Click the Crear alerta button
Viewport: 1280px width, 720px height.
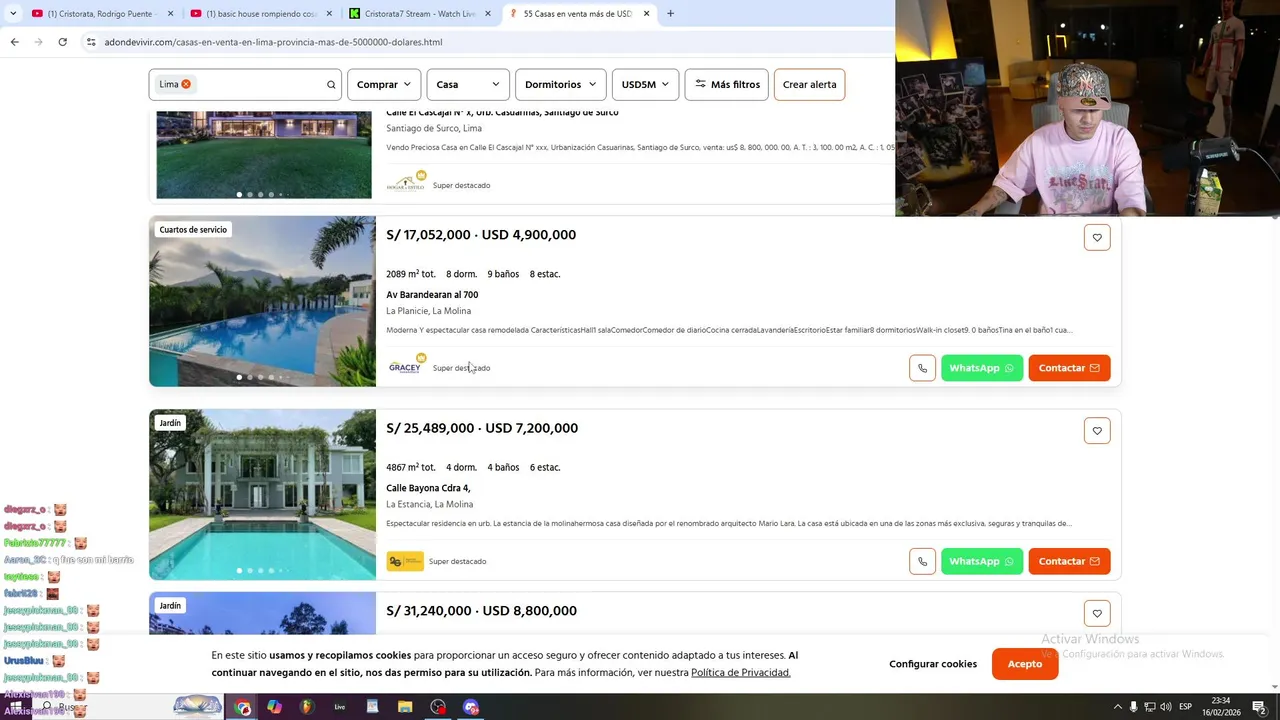810,85
